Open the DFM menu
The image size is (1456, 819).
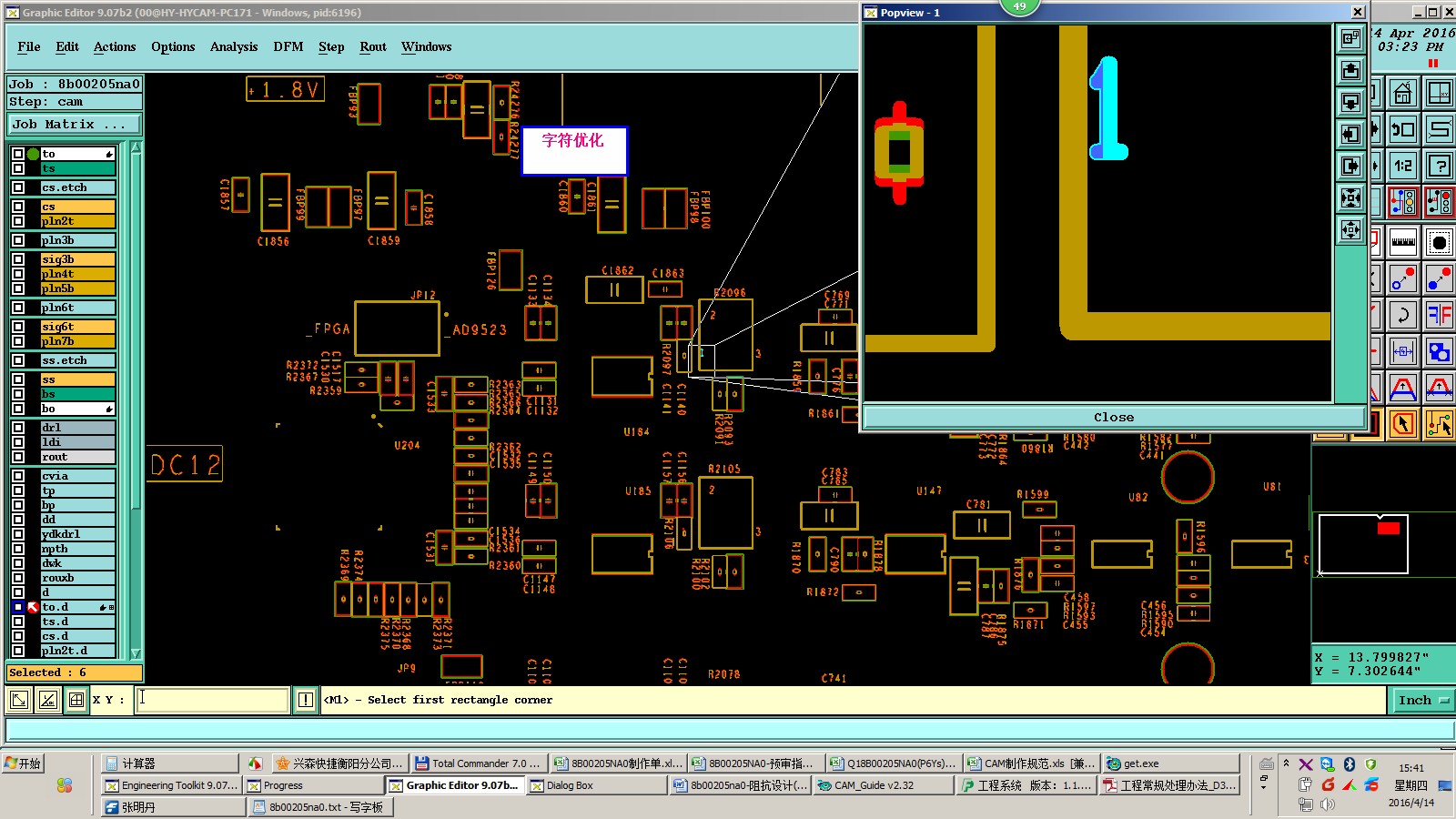coord(288,46)
